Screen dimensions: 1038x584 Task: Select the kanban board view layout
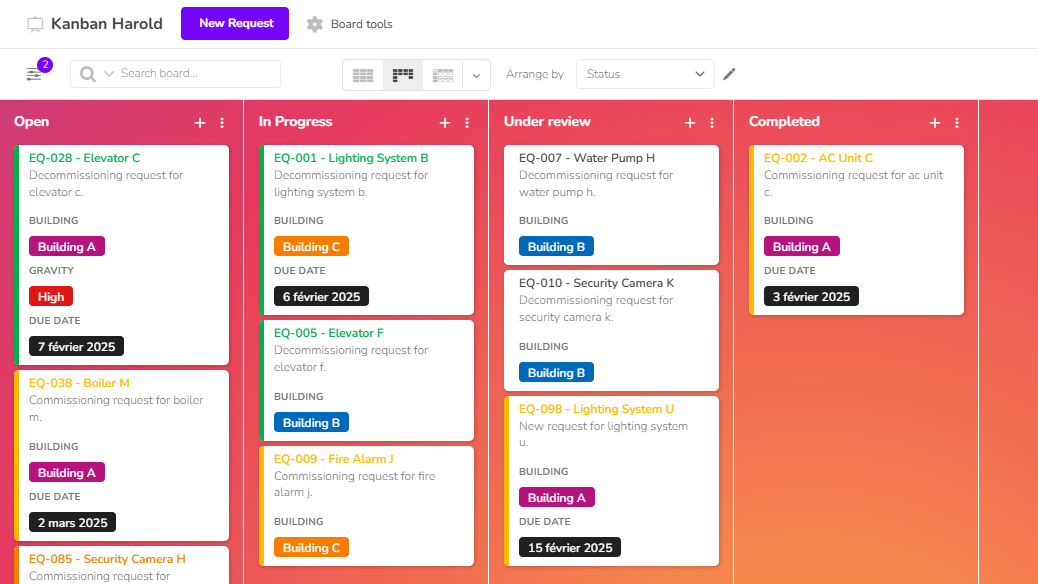[403, 75]
